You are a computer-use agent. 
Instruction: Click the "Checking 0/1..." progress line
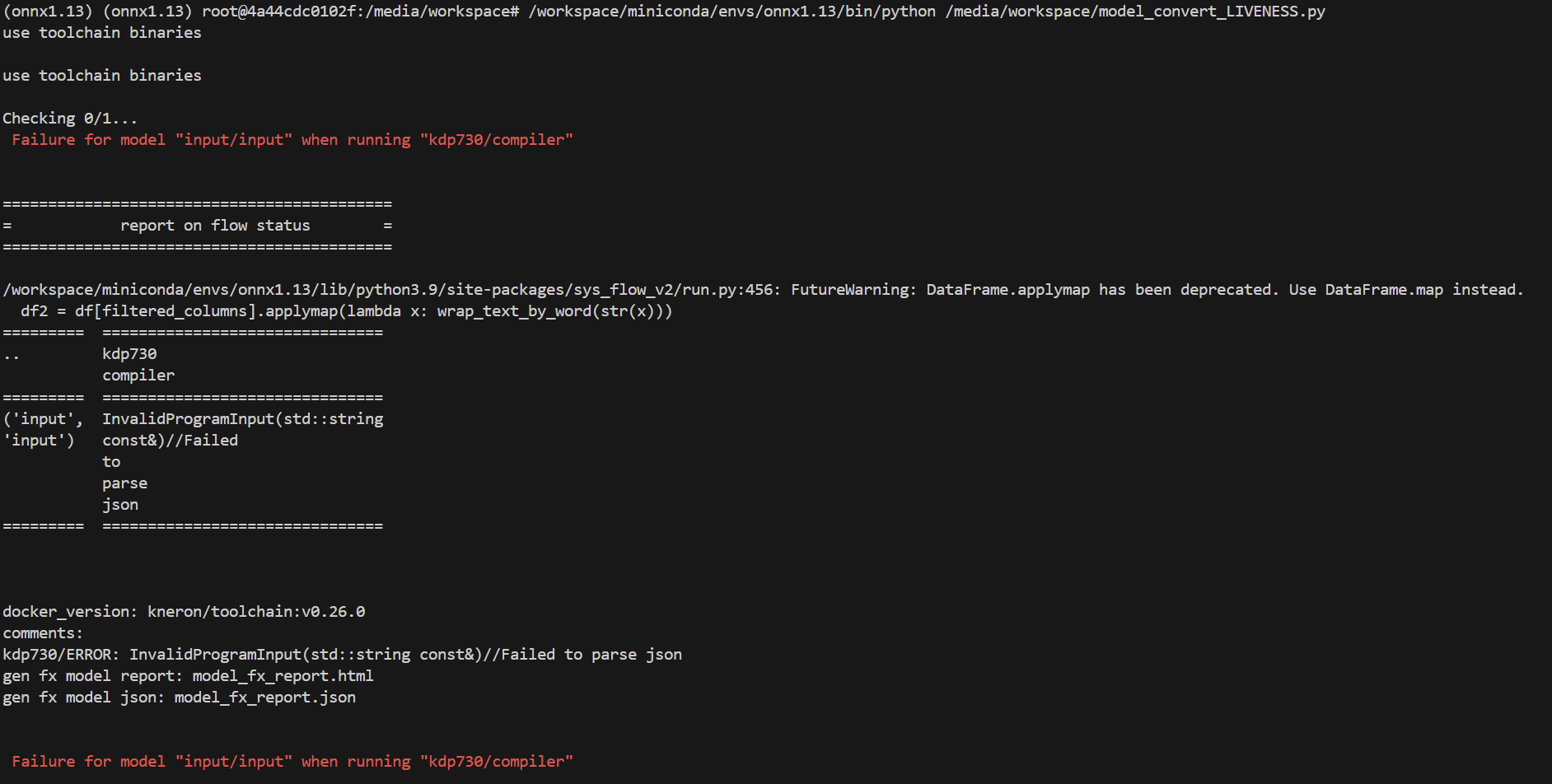coord(70,119)
